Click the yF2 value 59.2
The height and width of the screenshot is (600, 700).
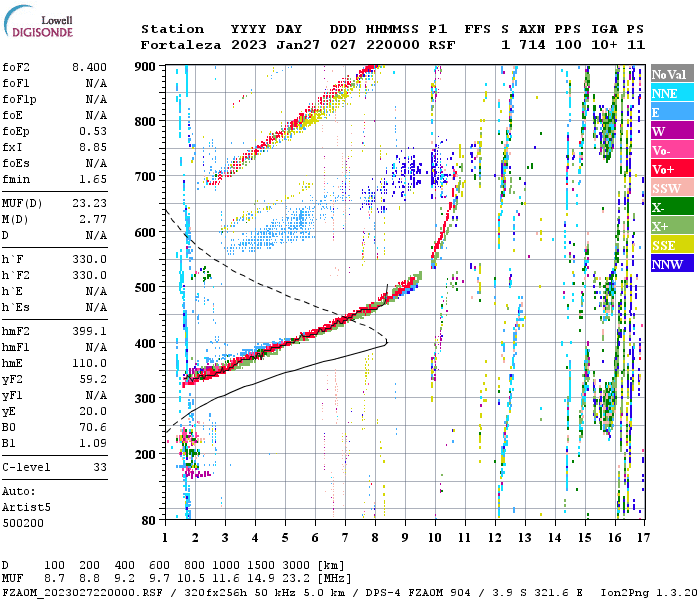tap(93, 379)
